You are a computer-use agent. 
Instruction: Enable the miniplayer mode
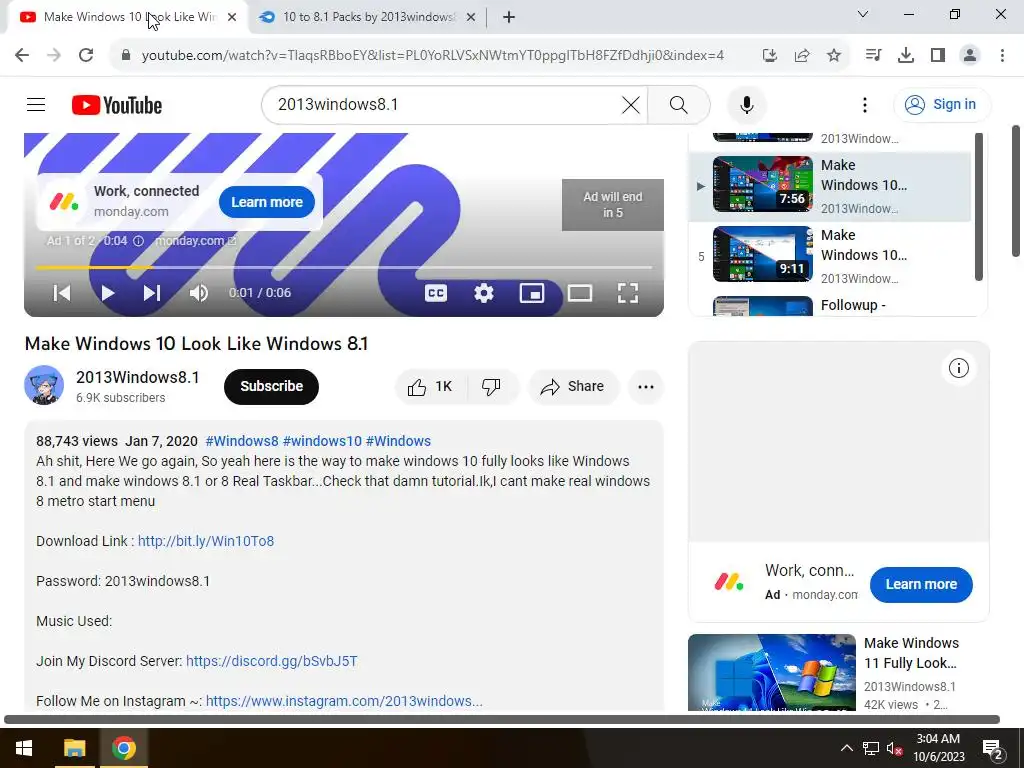pyautogui.click(x=532, y=293)
